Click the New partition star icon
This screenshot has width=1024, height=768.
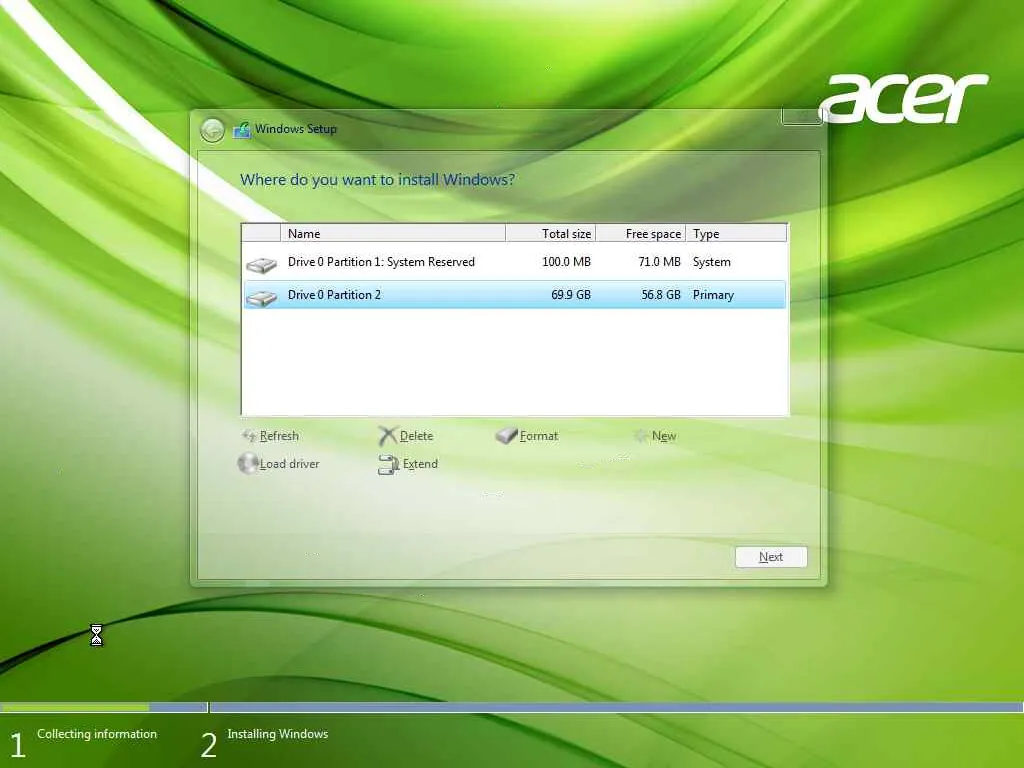pyautogui.click(x=641, y=436)
